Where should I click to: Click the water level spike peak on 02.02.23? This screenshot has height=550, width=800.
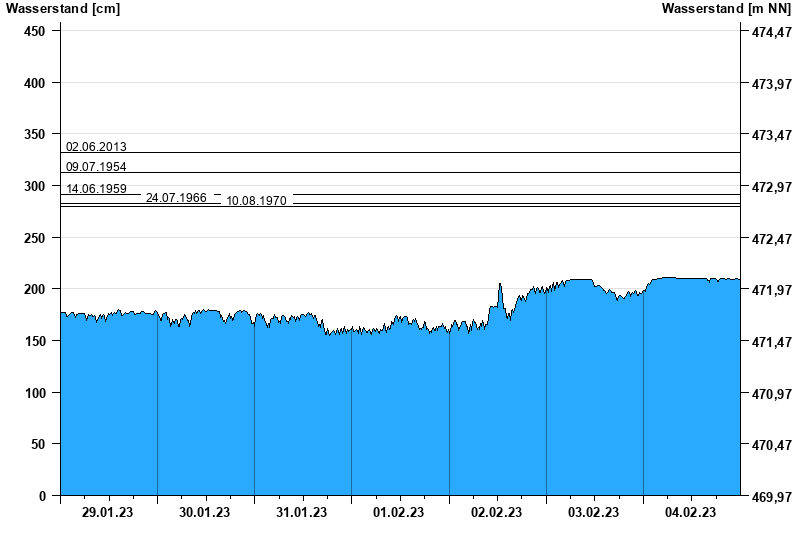(500, 284)
